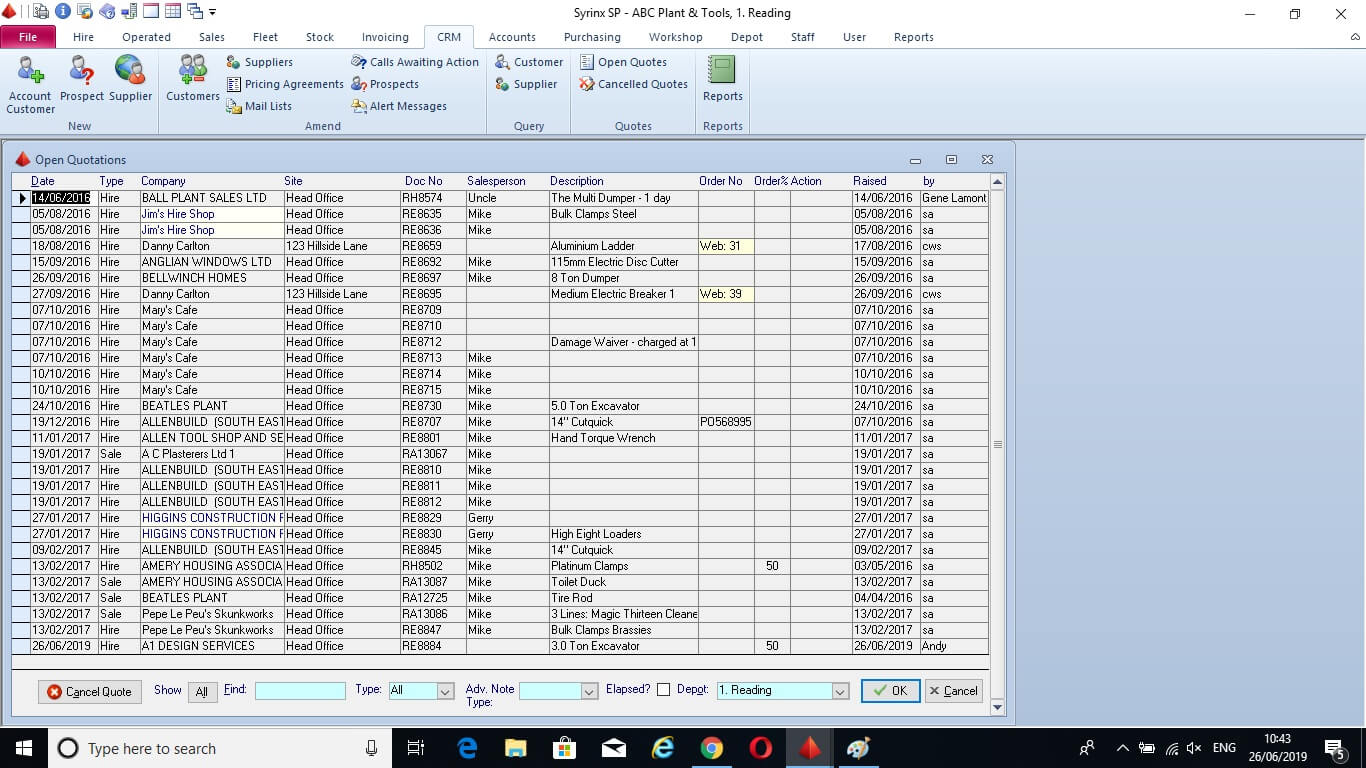Click the OK button
1366x768 pixels.
[x=890, y=691]
